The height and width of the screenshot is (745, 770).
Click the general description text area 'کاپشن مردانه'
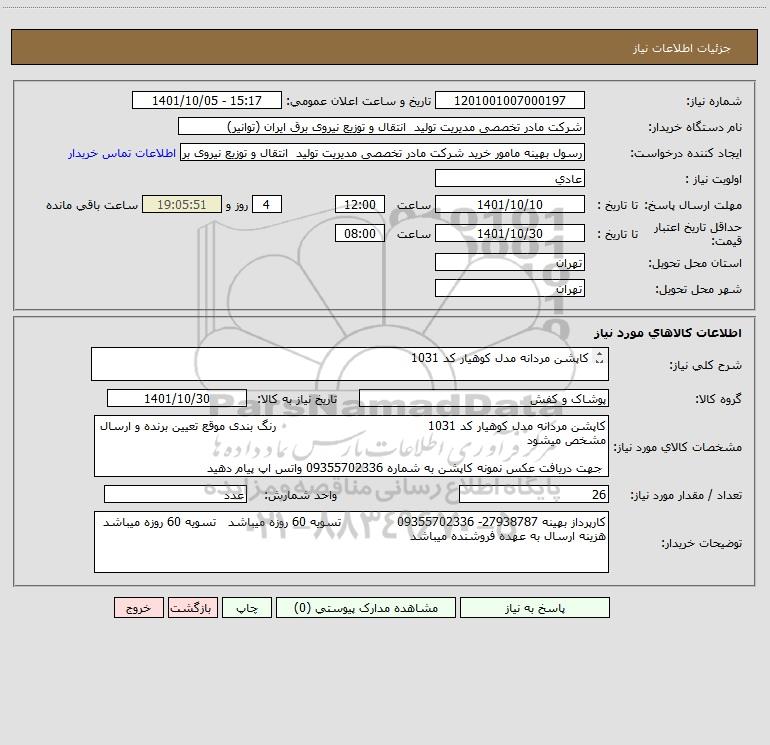coord(350,364)
